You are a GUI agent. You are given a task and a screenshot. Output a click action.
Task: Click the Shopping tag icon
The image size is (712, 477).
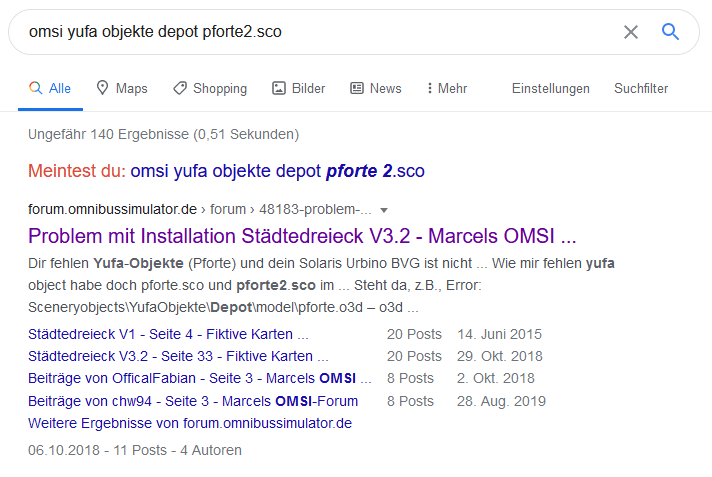(180, 88)
